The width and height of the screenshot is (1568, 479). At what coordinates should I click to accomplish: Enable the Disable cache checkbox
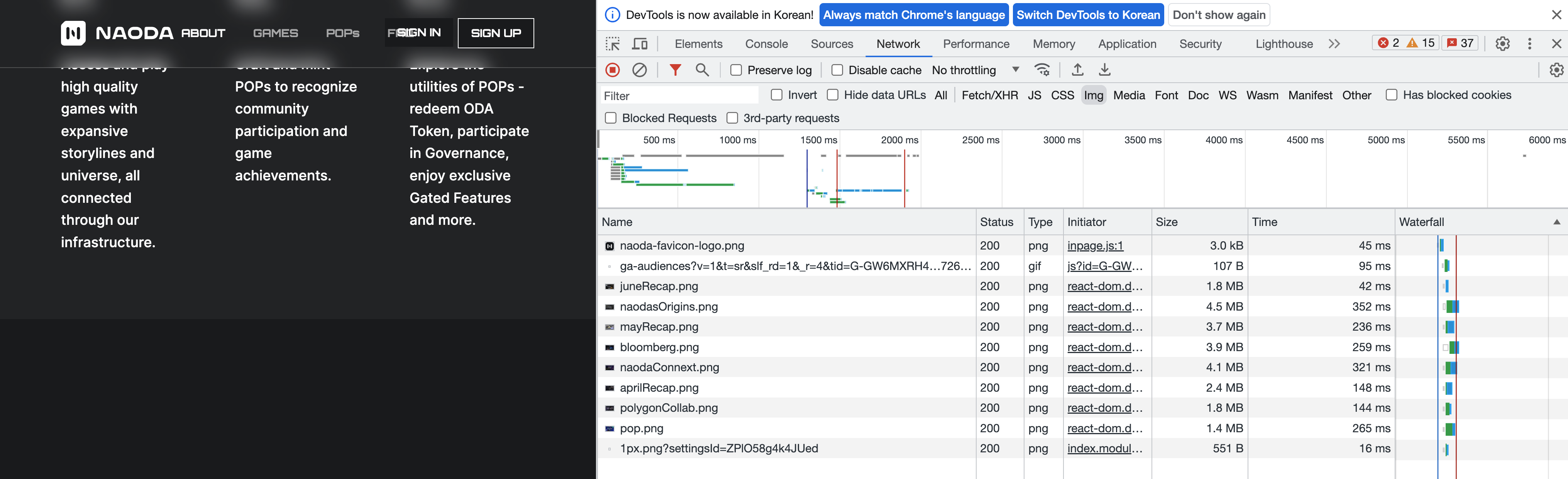837,70
